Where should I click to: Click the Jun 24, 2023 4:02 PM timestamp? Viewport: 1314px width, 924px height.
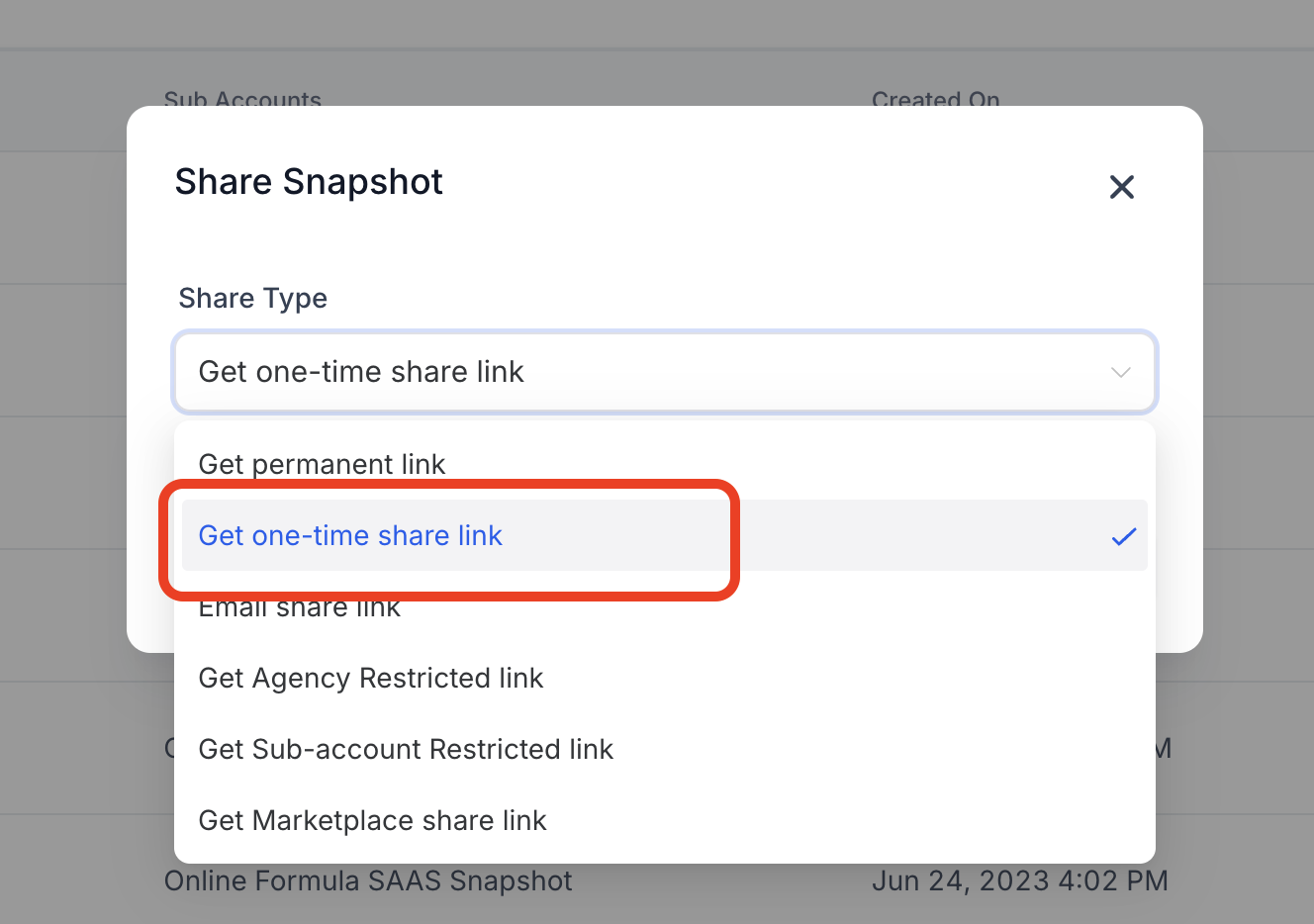pos(1019,881)
